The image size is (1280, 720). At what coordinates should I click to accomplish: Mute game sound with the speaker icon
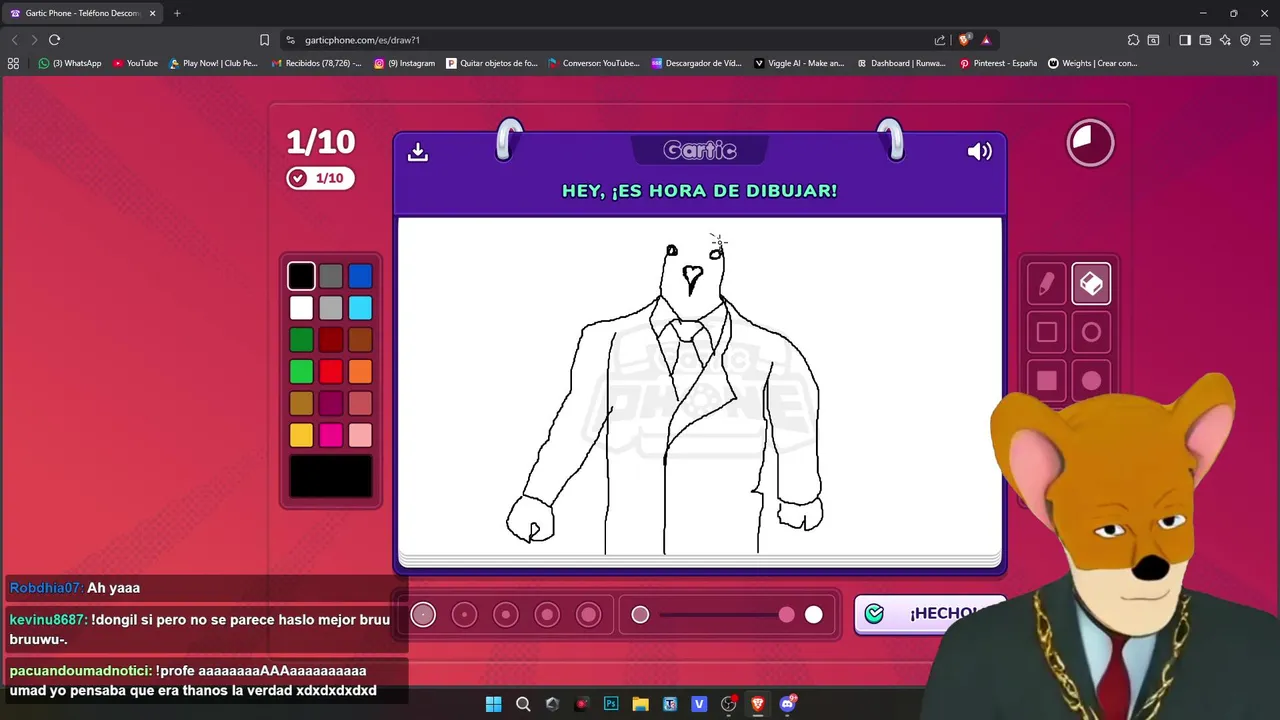979,151
